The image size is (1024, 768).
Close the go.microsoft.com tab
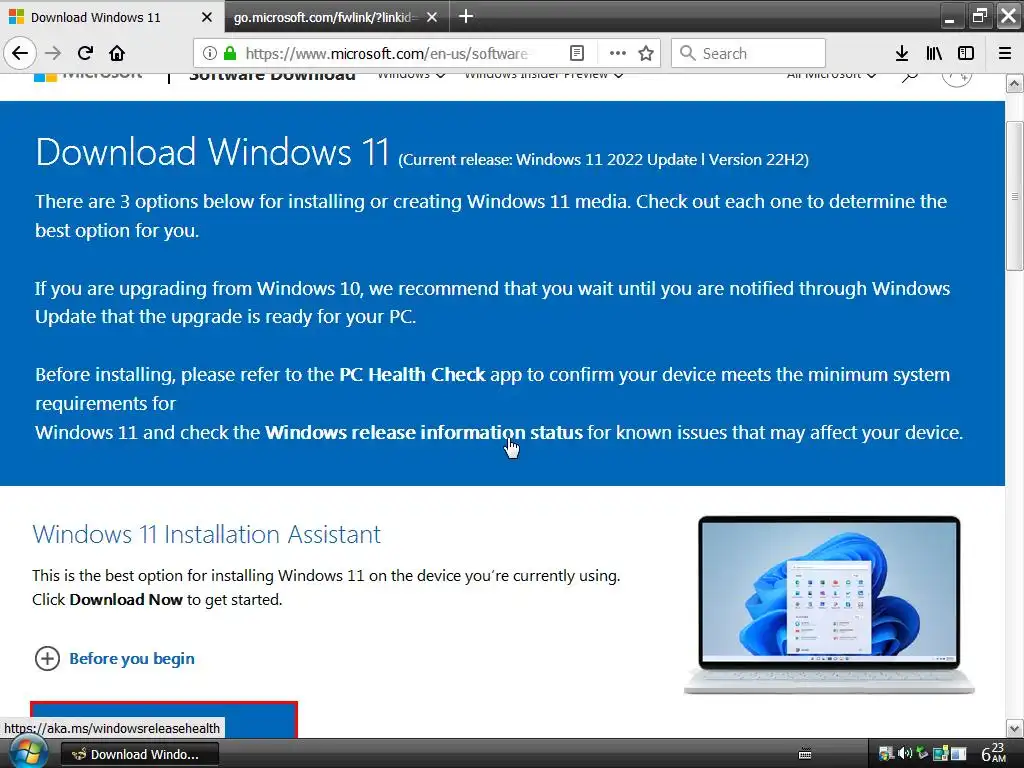coord(432,17)
